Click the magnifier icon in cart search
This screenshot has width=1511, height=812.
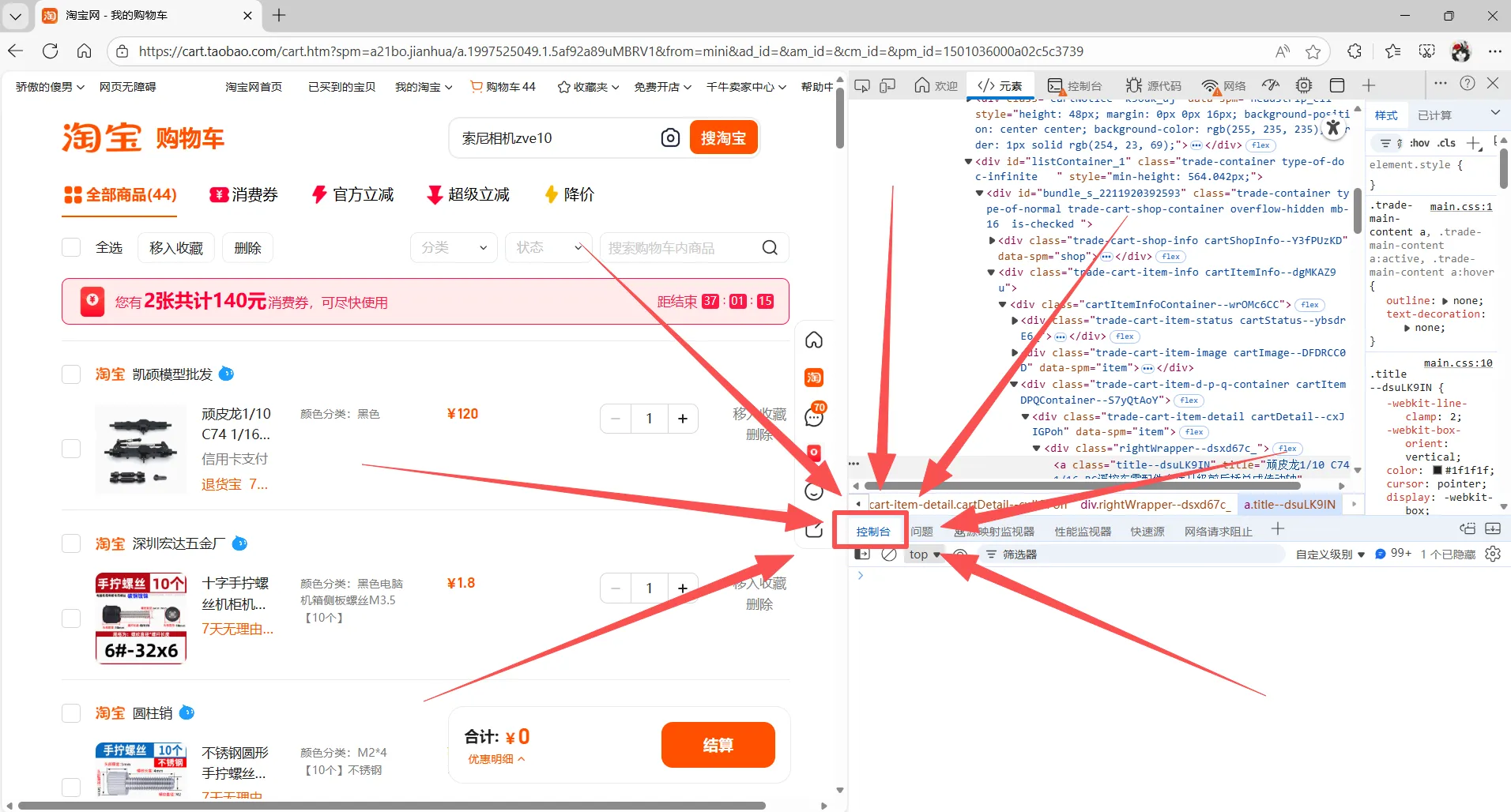tap(770, 248)
